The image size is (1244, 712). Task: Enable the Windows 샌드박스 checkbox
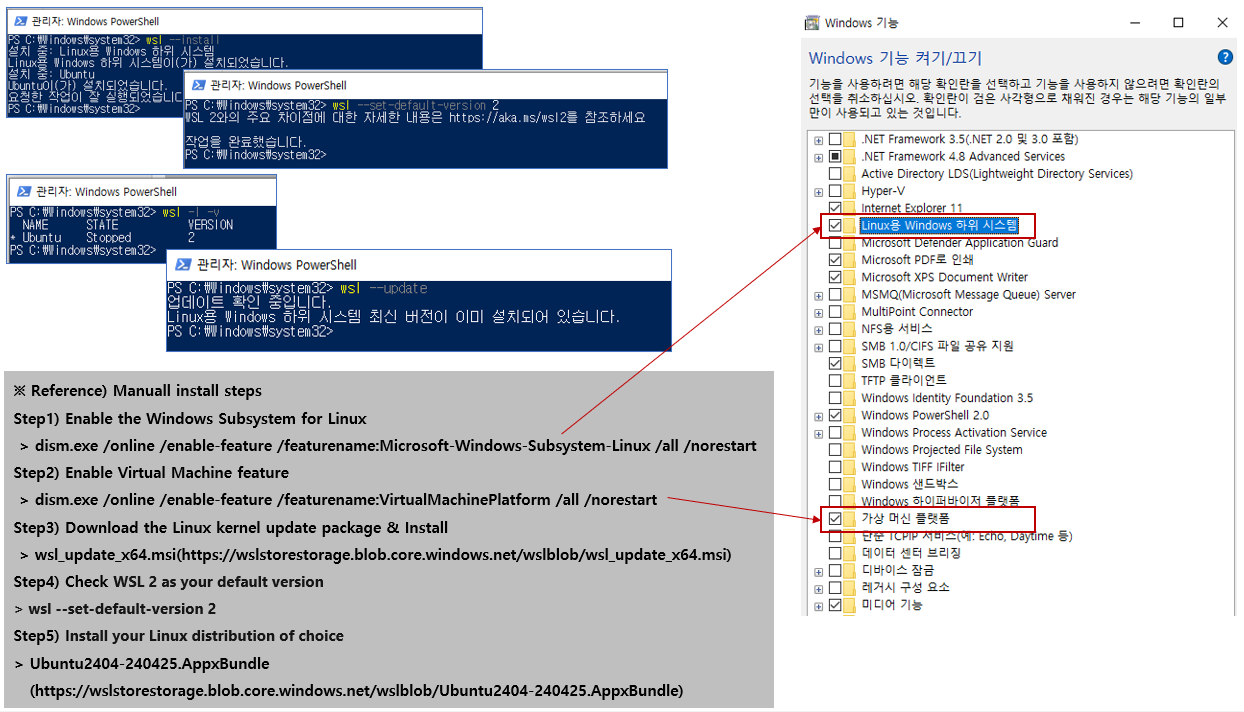coord(835,484)
